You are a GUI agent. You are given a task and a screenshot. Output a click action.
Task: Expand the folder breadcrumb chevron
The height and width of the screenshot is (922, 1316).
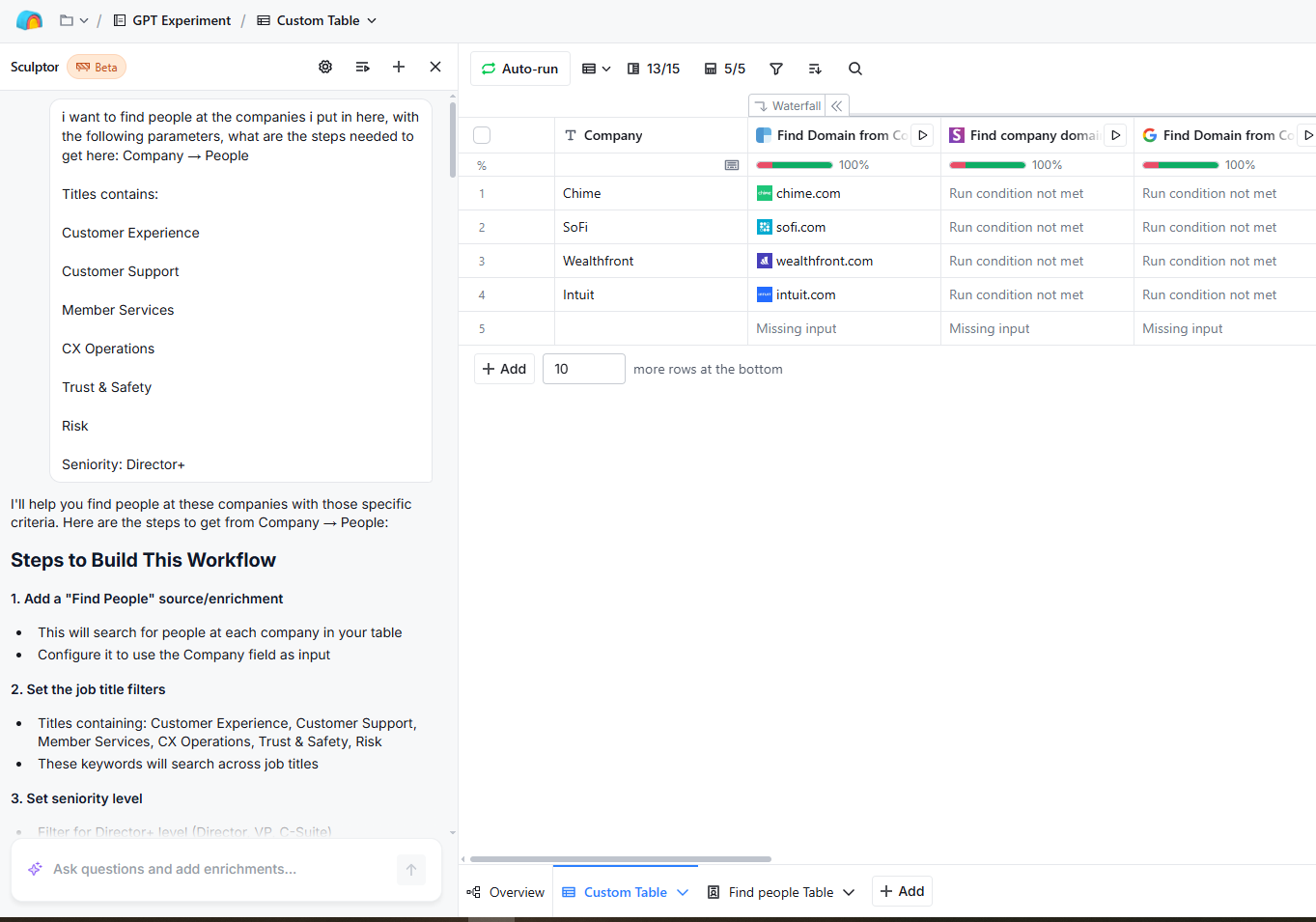point(84,20)
